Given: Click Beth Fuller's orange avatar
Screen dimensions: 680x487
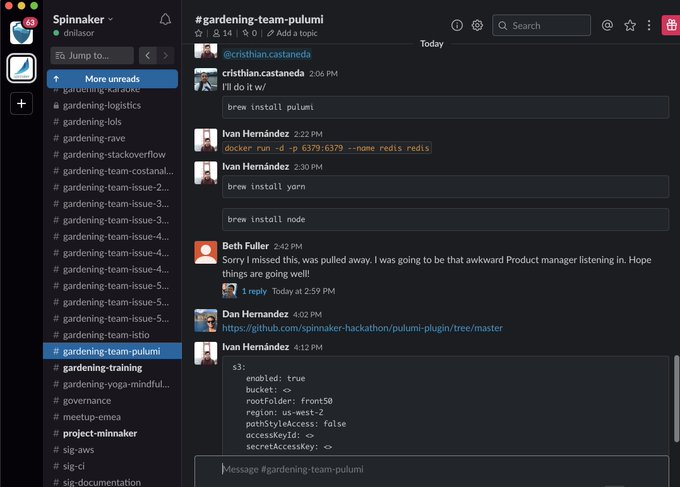Looking at the screenshot, I should pos(206,252).
